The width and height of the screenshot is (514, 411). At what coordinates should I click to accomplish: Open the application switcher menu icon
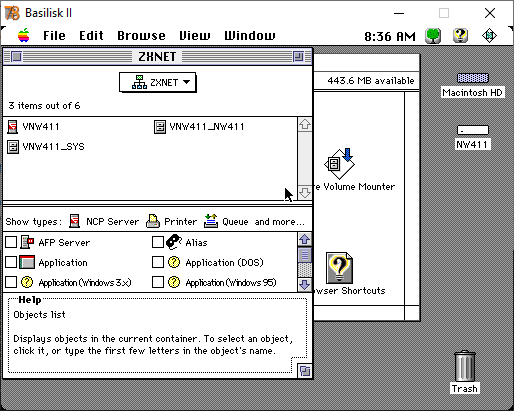click(x=489, y=36)
